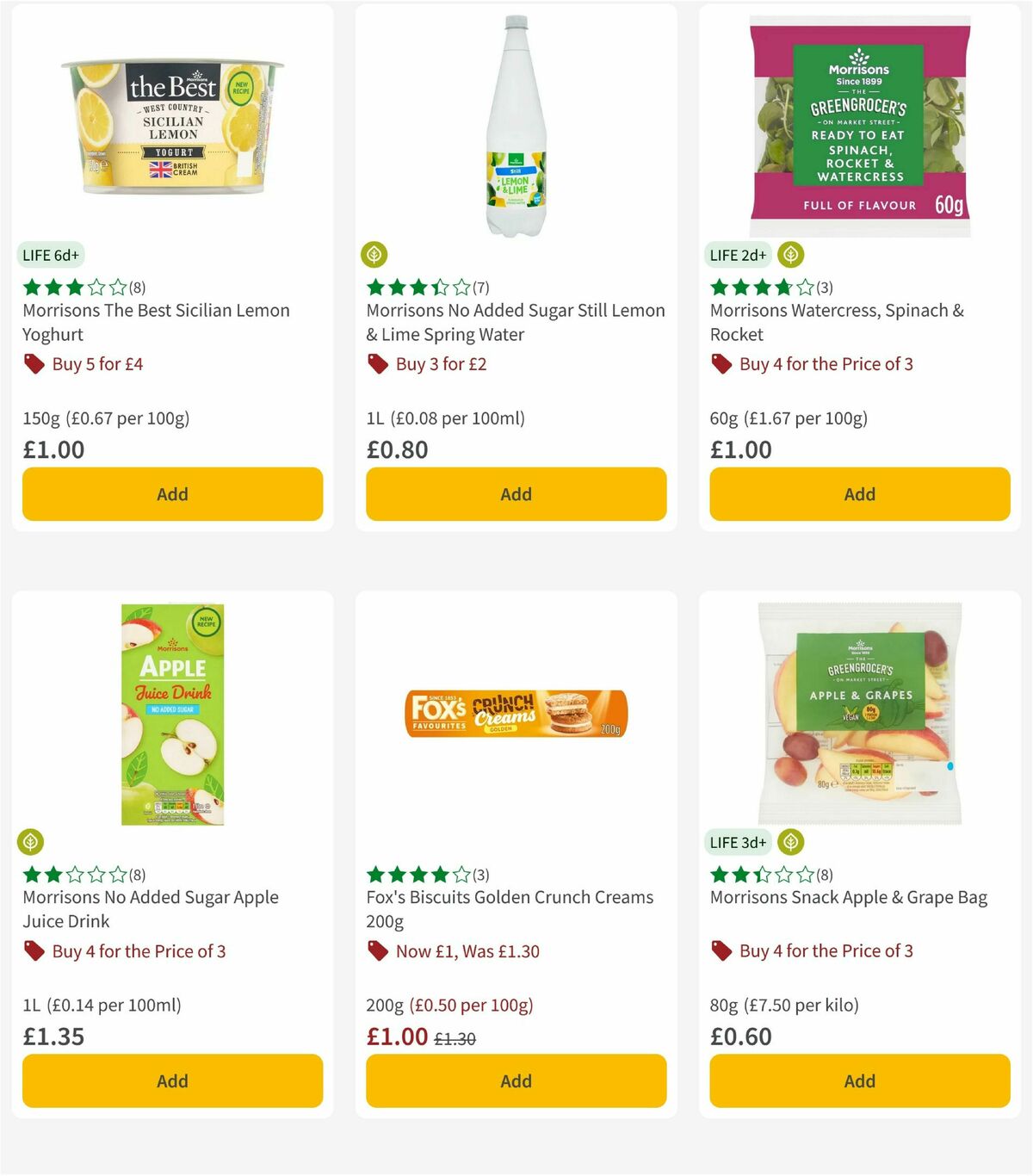1033x1176 pixels.
Task: Open the 'Buy 5 for £4' yoghurt offer
Action: [x=97, y=364]
